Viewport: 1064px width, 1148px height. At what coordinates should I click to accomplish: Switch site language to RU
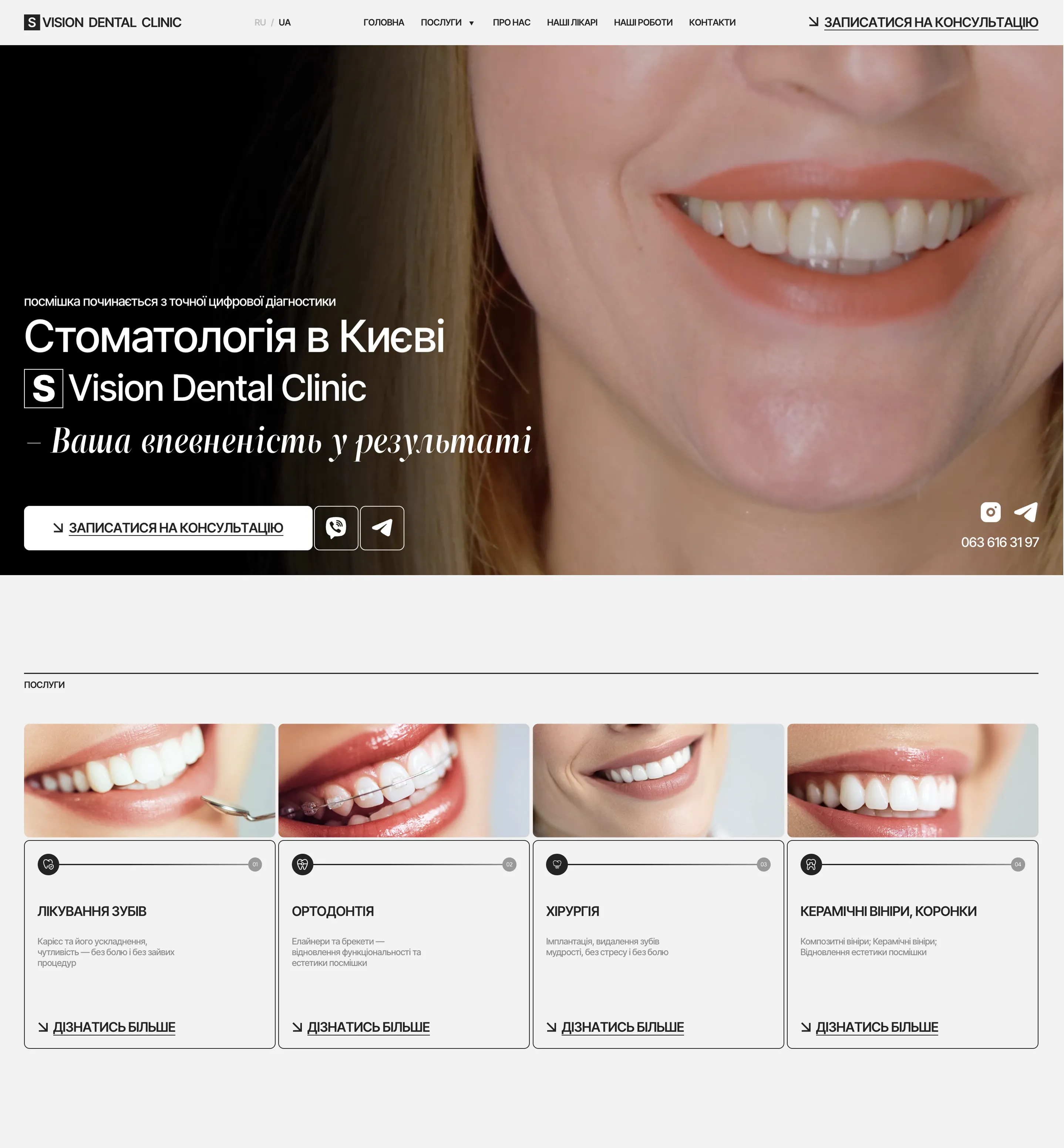(x=260, y=23)
